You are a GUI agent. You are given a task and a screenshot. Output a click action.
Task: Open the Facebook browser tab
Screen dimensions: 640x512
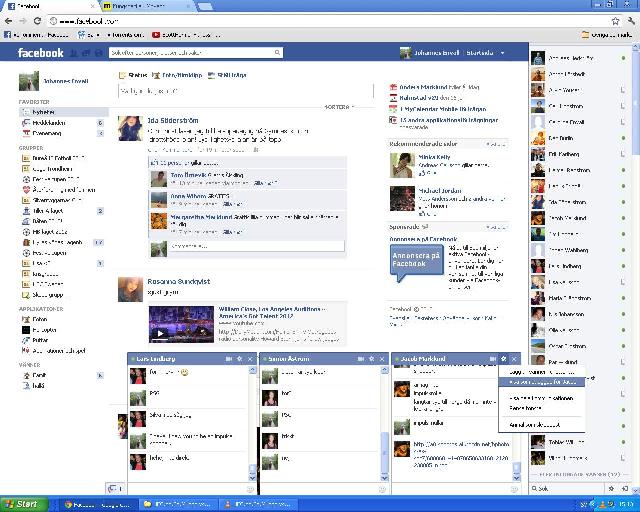point(51,6)
